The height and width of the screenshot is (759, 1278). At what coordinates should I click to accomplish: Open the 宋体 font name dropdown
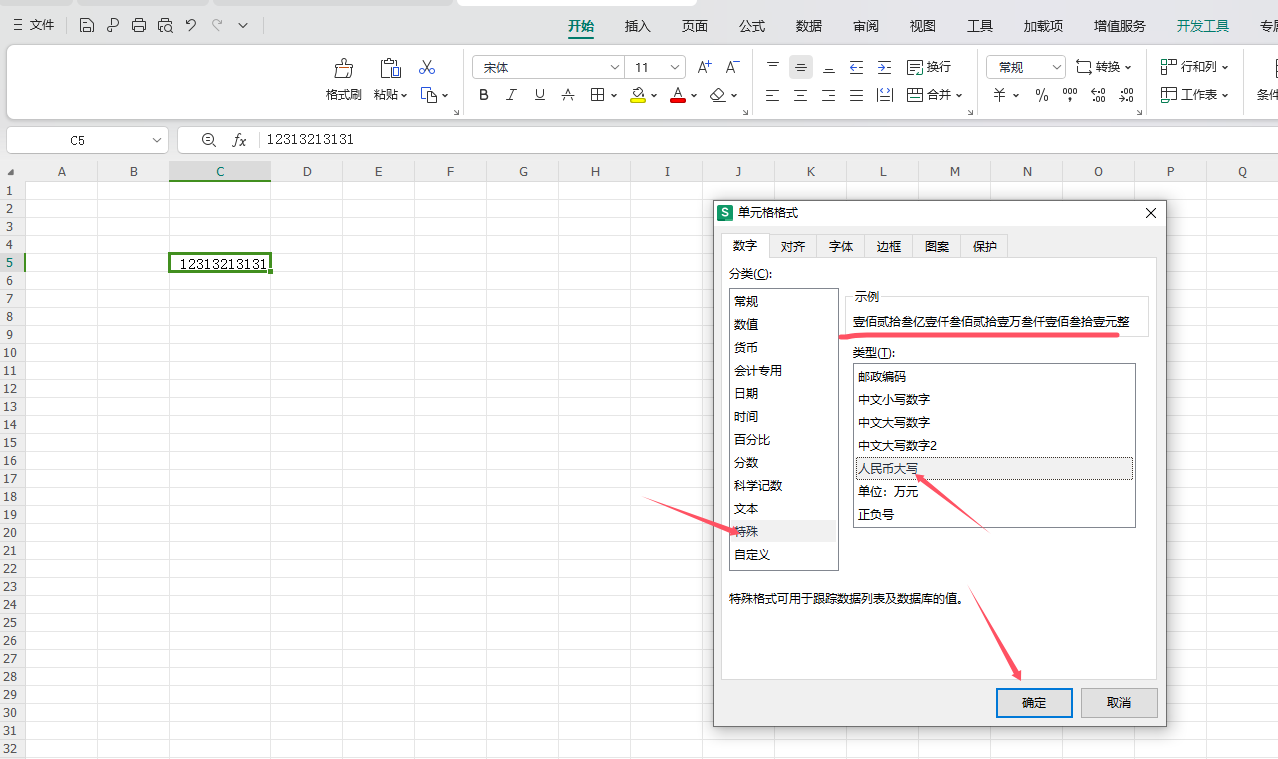pos(615,67)
